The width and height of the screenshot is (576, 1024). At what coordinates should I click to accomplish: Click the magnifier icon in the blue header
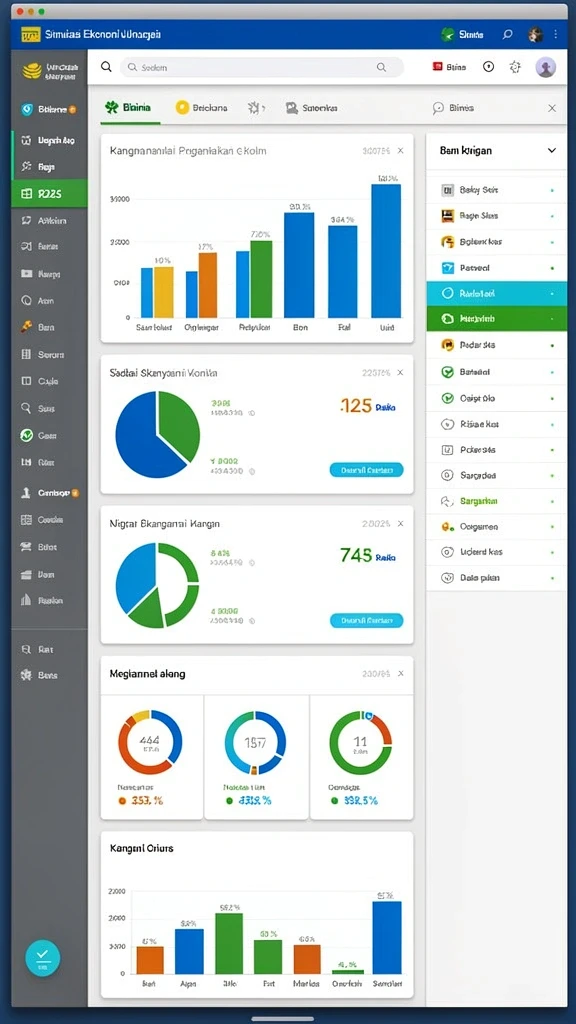507,35
